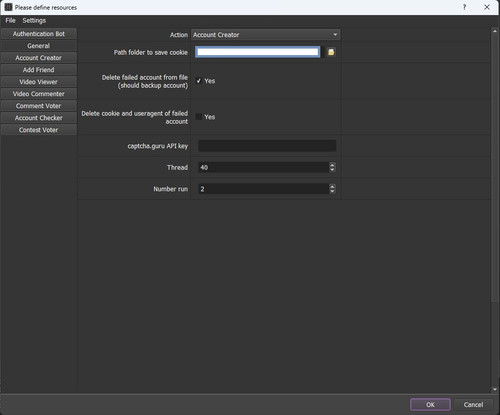
Task: Open the File menu
Action: pos(10,21)
